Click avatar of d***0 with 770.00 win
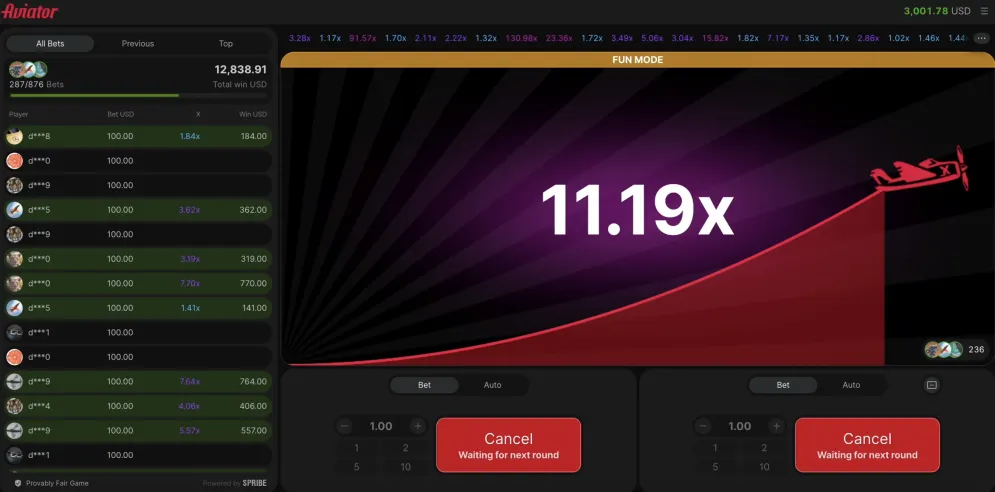The width and height of the screenshot is (995, 492). coord(15,283)
